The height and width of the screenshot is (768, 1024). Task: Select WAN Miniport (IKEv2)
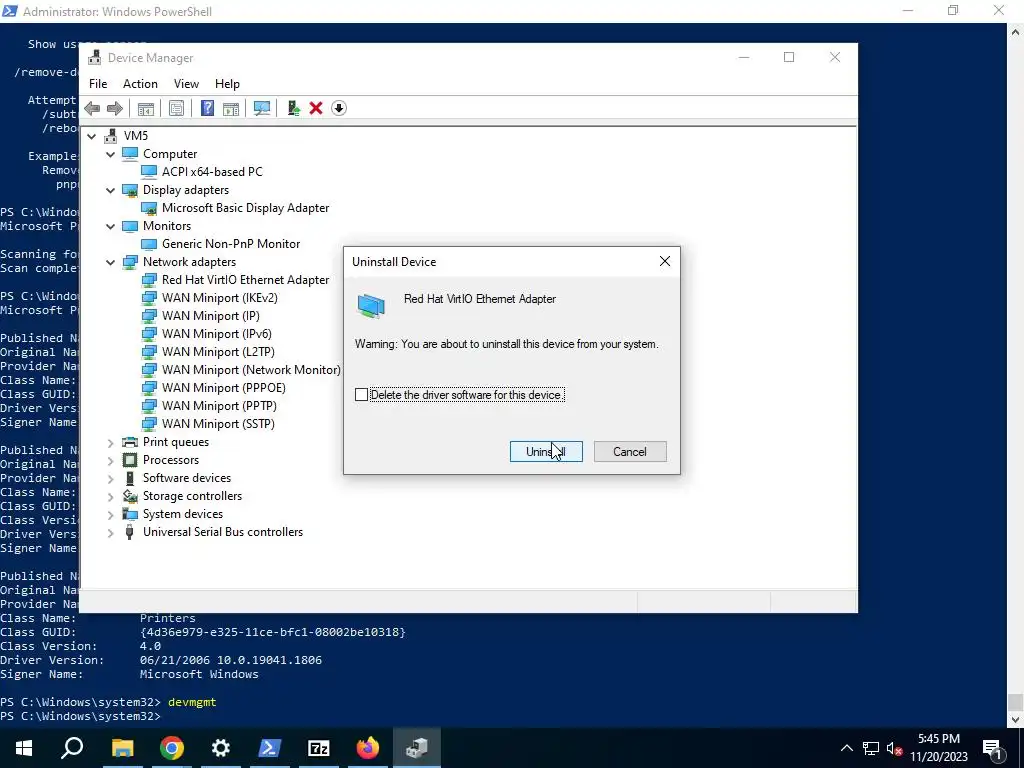coord(220,298)
